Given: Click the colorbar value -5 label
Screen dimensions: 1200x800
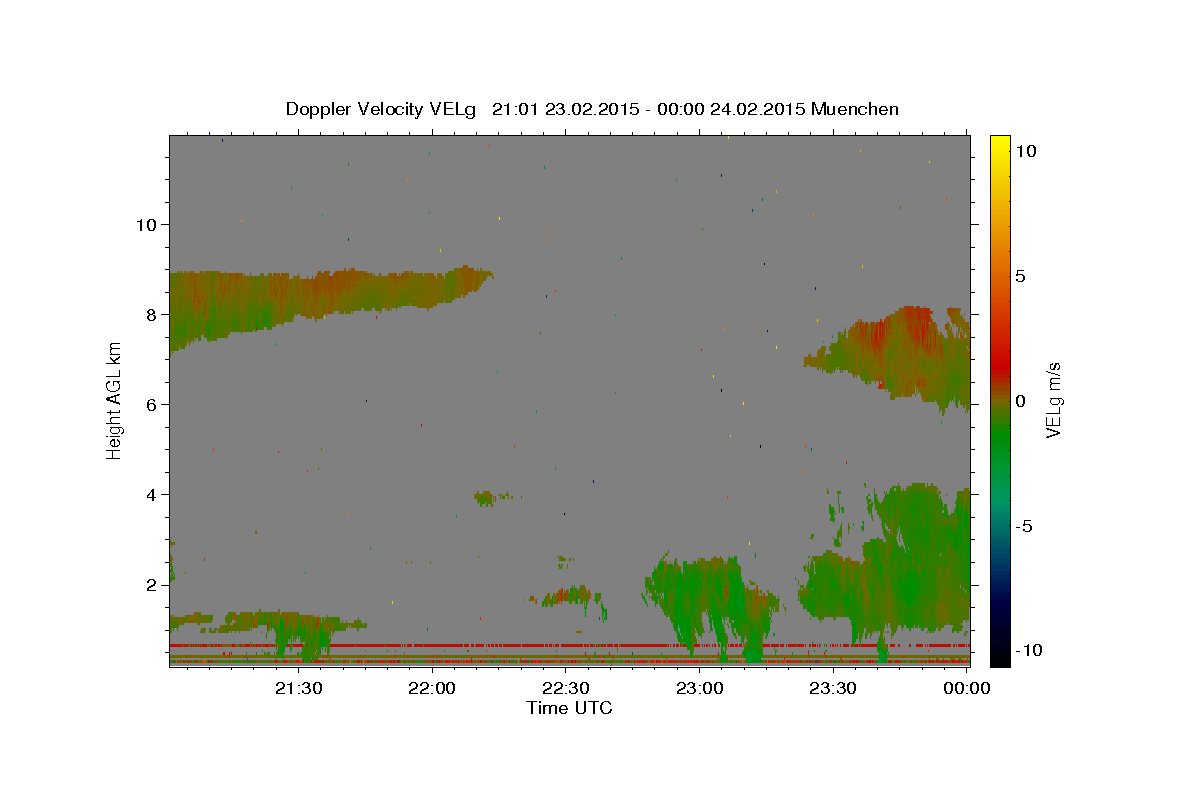Looking at the screenshot, I should click(x=1025, y=526).
